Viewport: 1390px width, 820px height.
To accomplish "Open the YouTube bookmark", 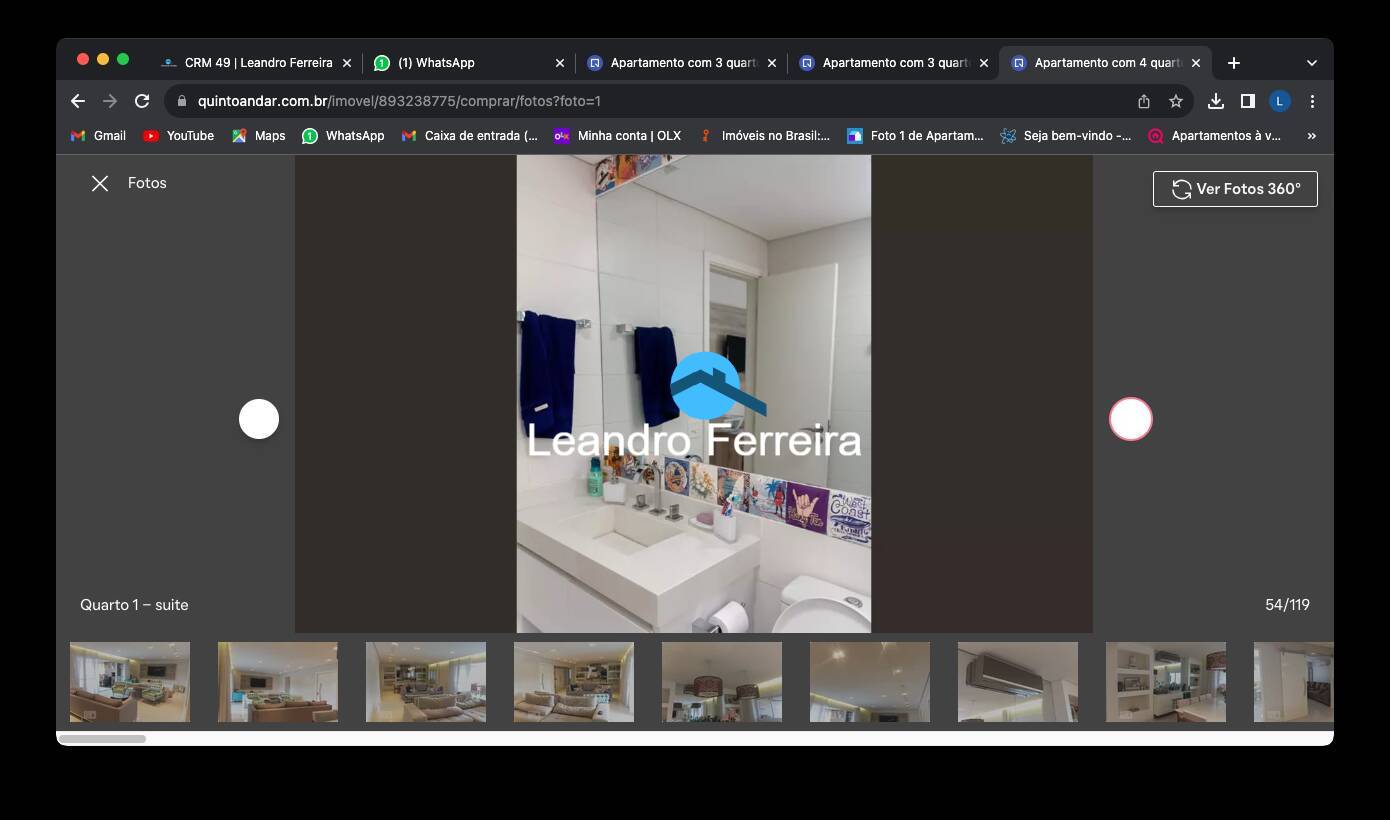I will (x=178, y=136).
